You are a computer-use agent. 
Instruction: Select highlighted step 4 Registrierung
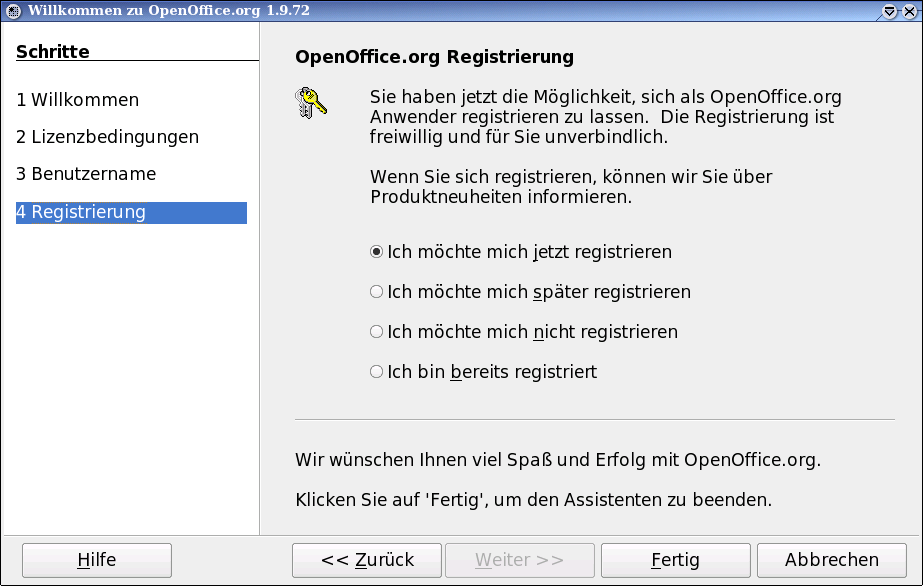click(x=81, y=212)
